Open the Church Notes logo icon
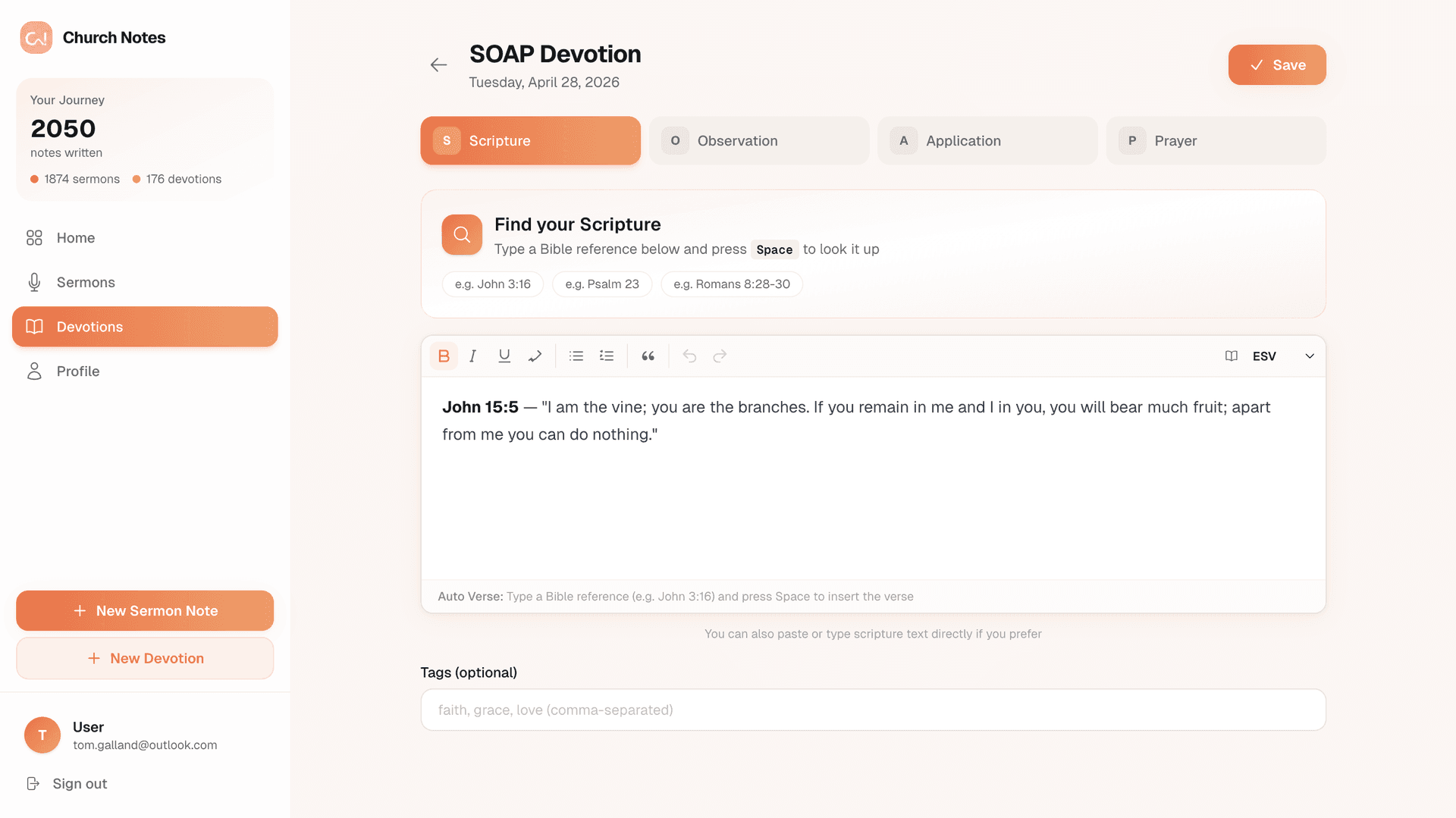The width and height of the screenshot is (1456, 818). click(36, 37)
